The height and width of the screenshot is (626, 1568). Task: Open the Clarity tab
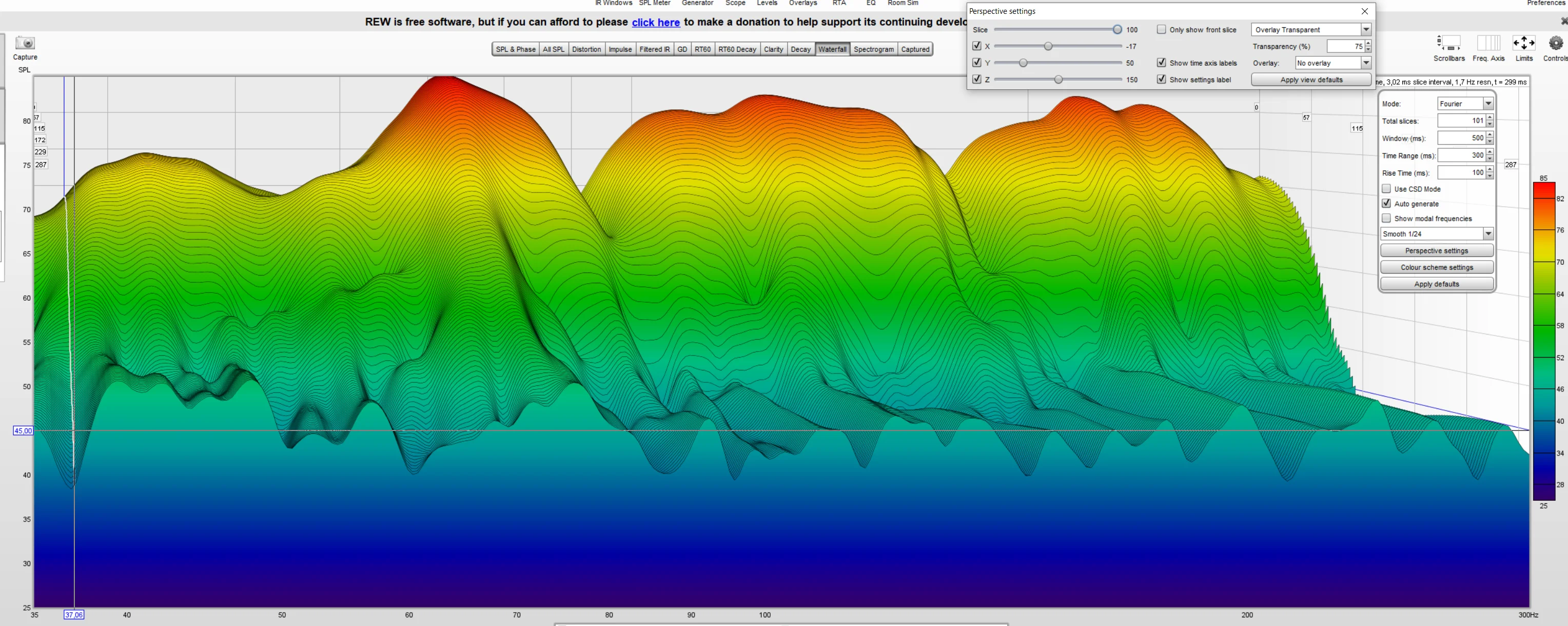[773, 49]
